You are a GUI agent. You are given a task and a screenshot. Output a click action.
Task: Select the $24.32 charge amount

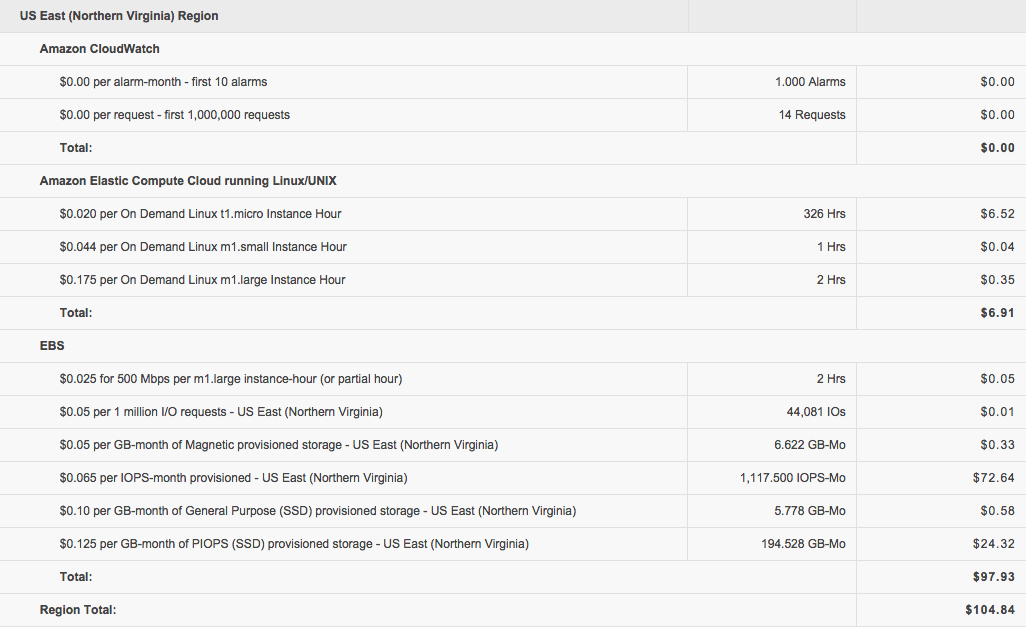pos(993,543)
